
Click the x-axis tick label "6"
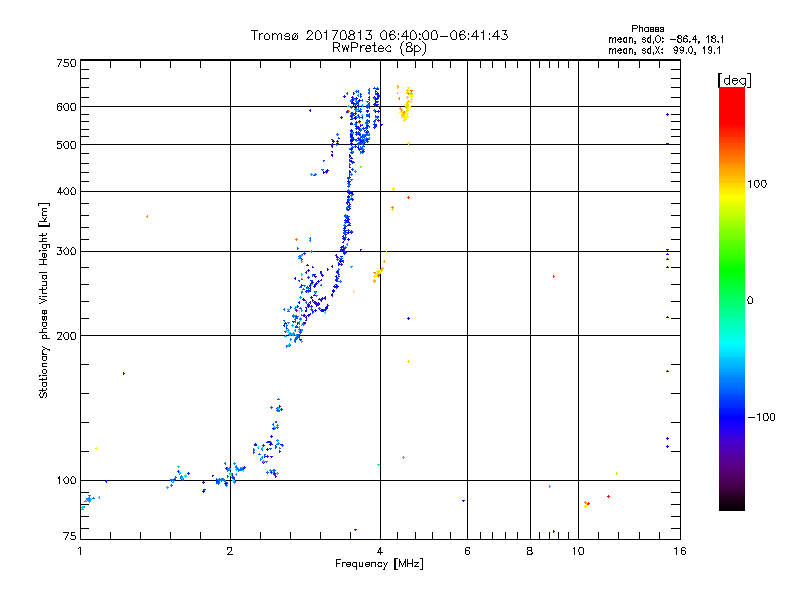[467, 551]
